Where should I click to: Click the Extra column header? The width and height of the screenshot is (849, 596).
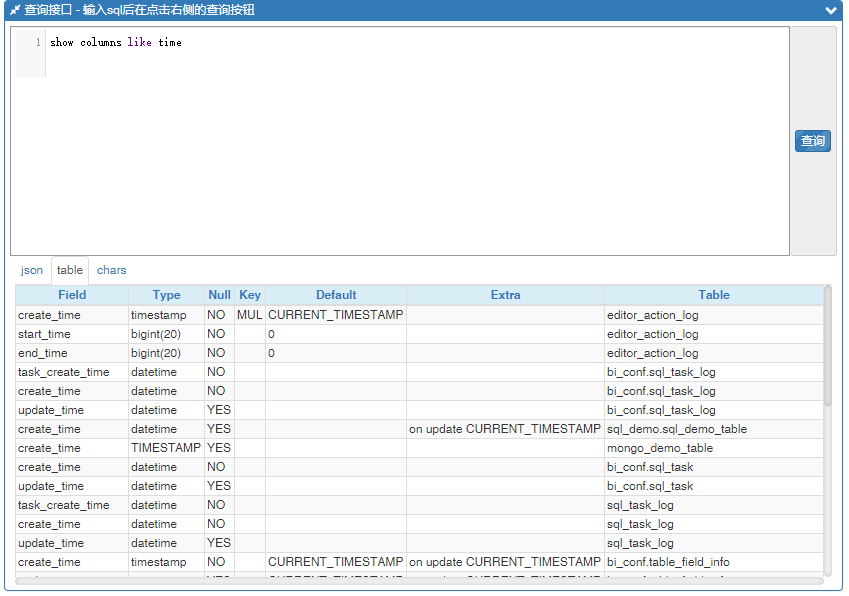tap(505, 295)
